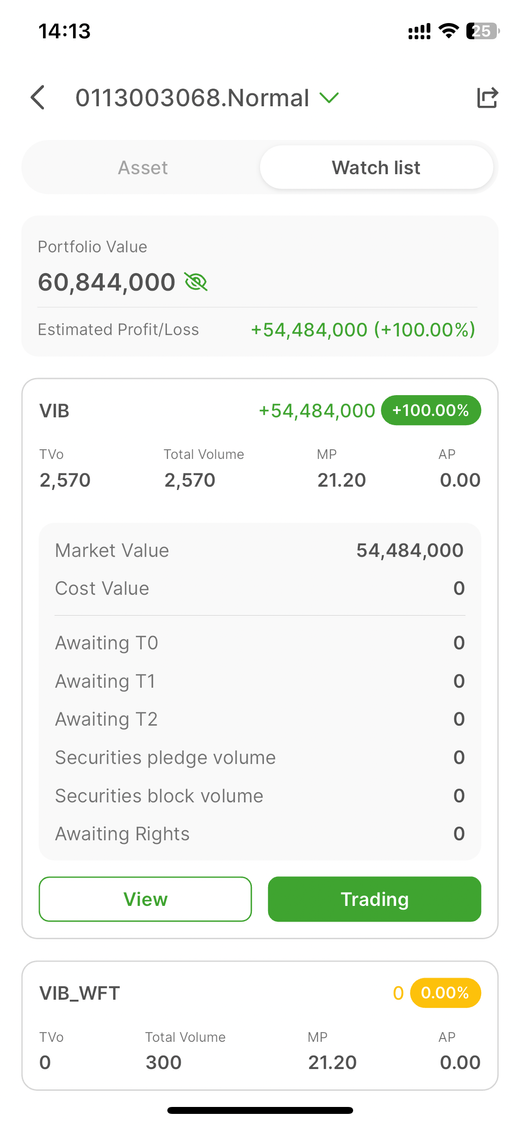Toggle portfolio value visibility eye icon

tap(196, 282)
